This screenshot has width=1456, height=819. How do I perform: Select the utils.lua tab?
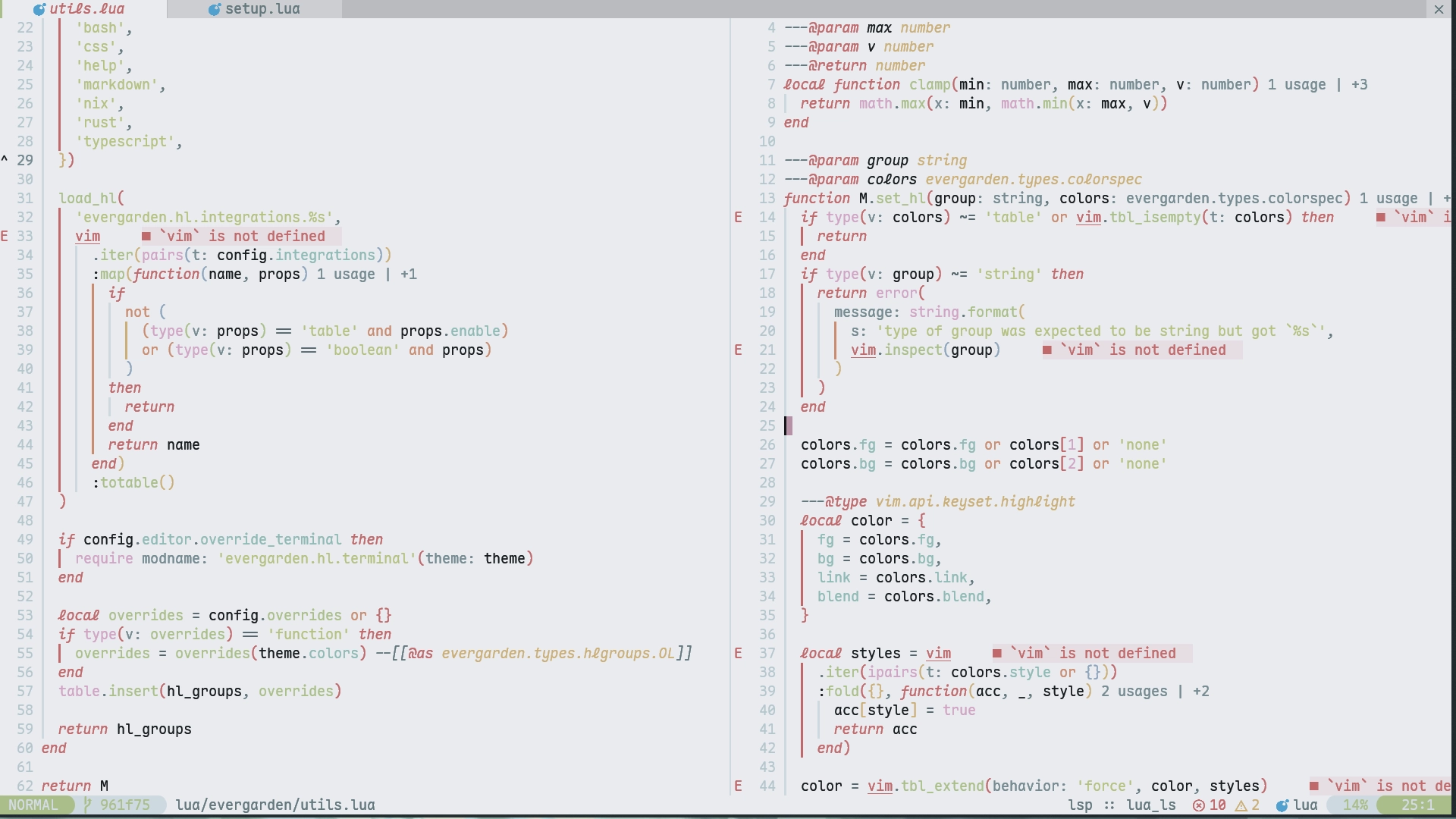pyautogui.click(x=86, y=9)
